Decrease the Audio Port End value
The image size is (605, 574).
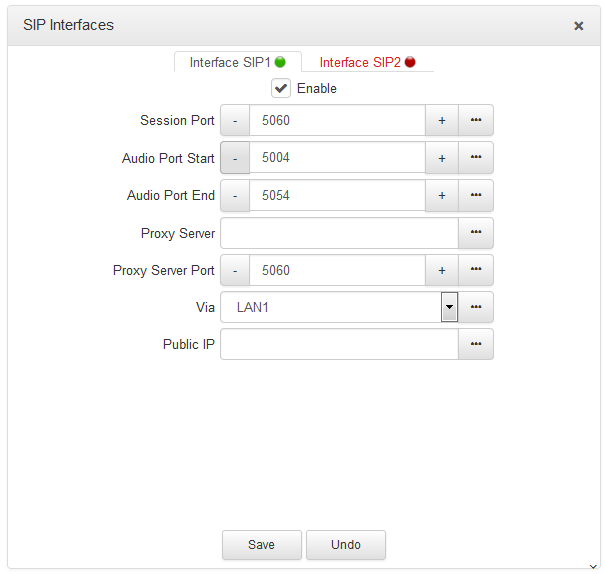point(235,195)
